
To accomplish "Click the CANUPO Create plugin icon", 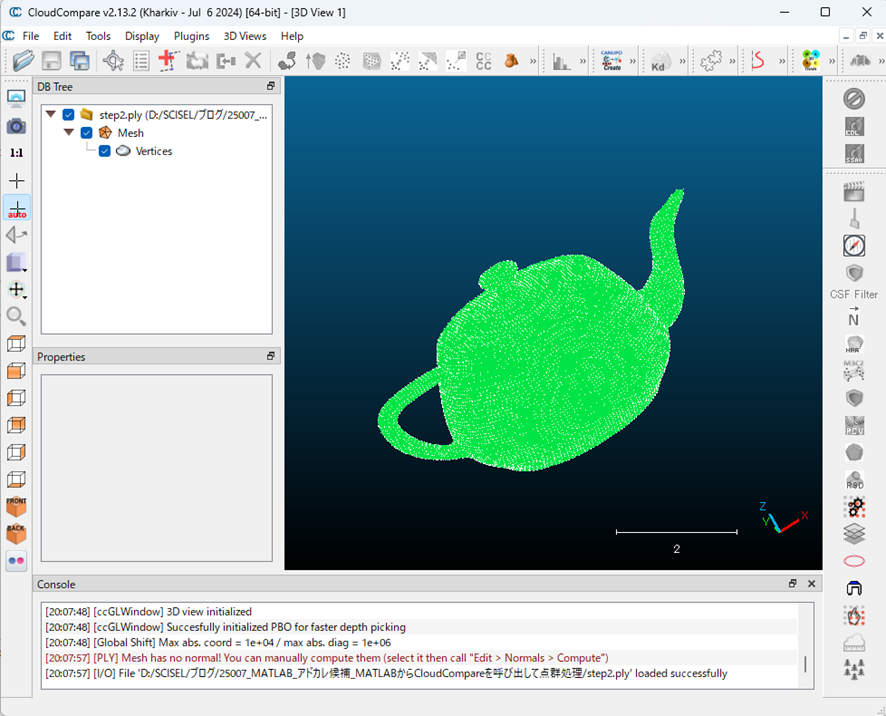I will tap(611, 61).
